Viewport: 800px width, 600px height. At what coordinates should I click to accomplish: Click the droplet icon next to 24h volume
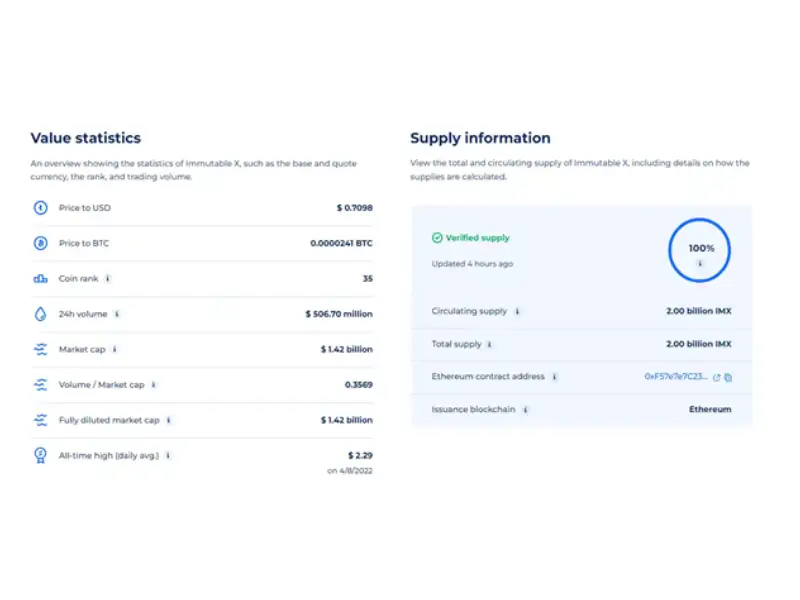(40, 314)
